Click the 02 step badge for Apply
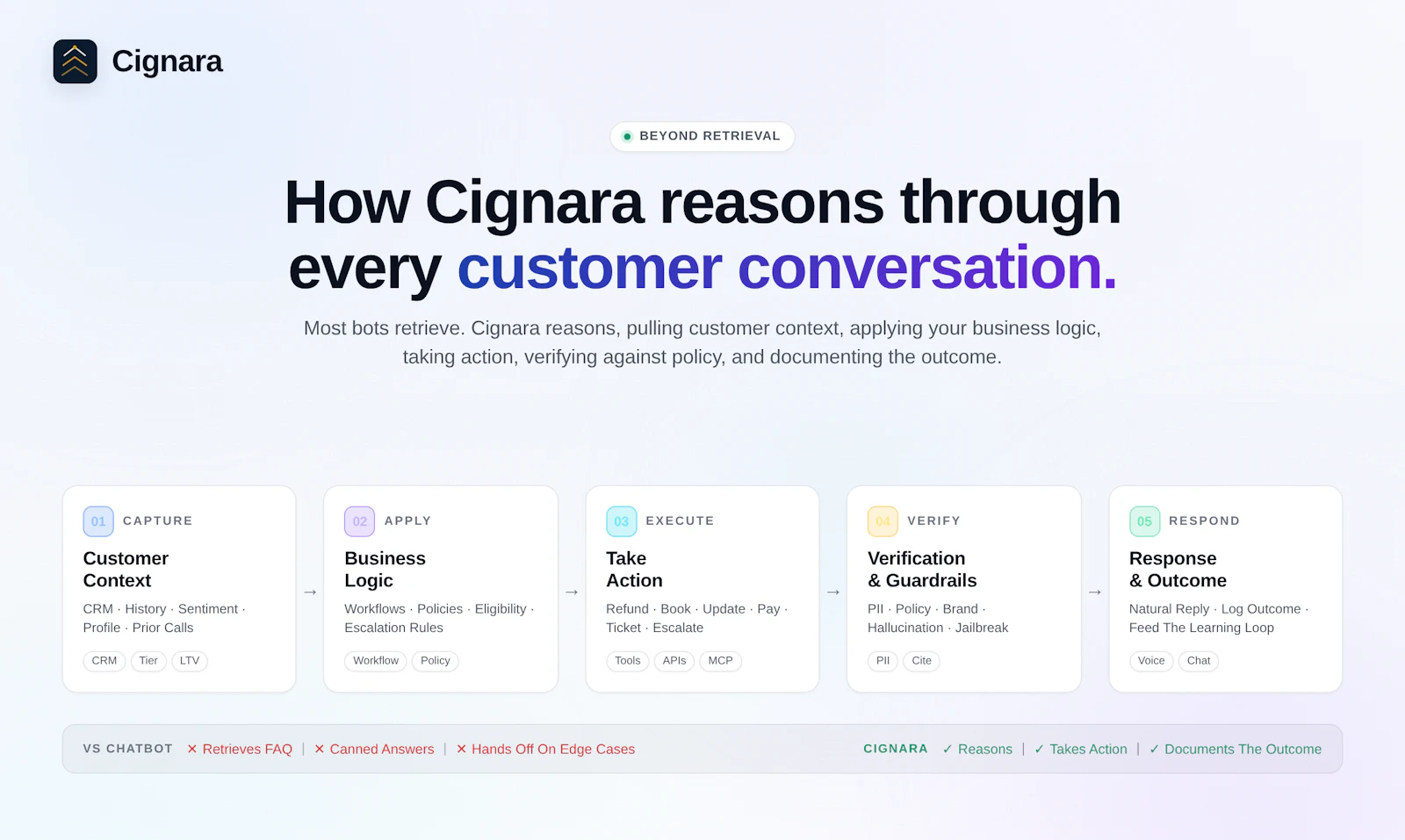The width and height of the screenshot is (1405, 840). pyautogui.click(x=360, y=521)
